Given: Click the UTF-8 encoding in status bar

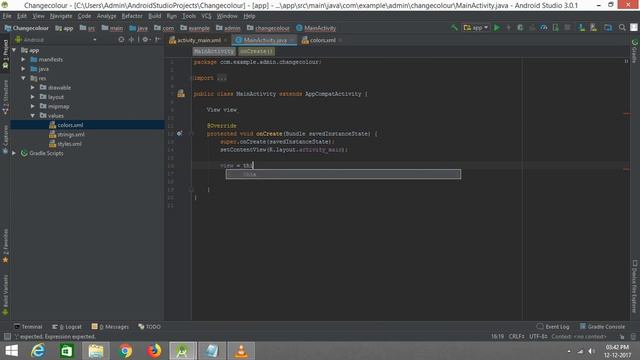Looking at the screenshot, I should [538, 337].
